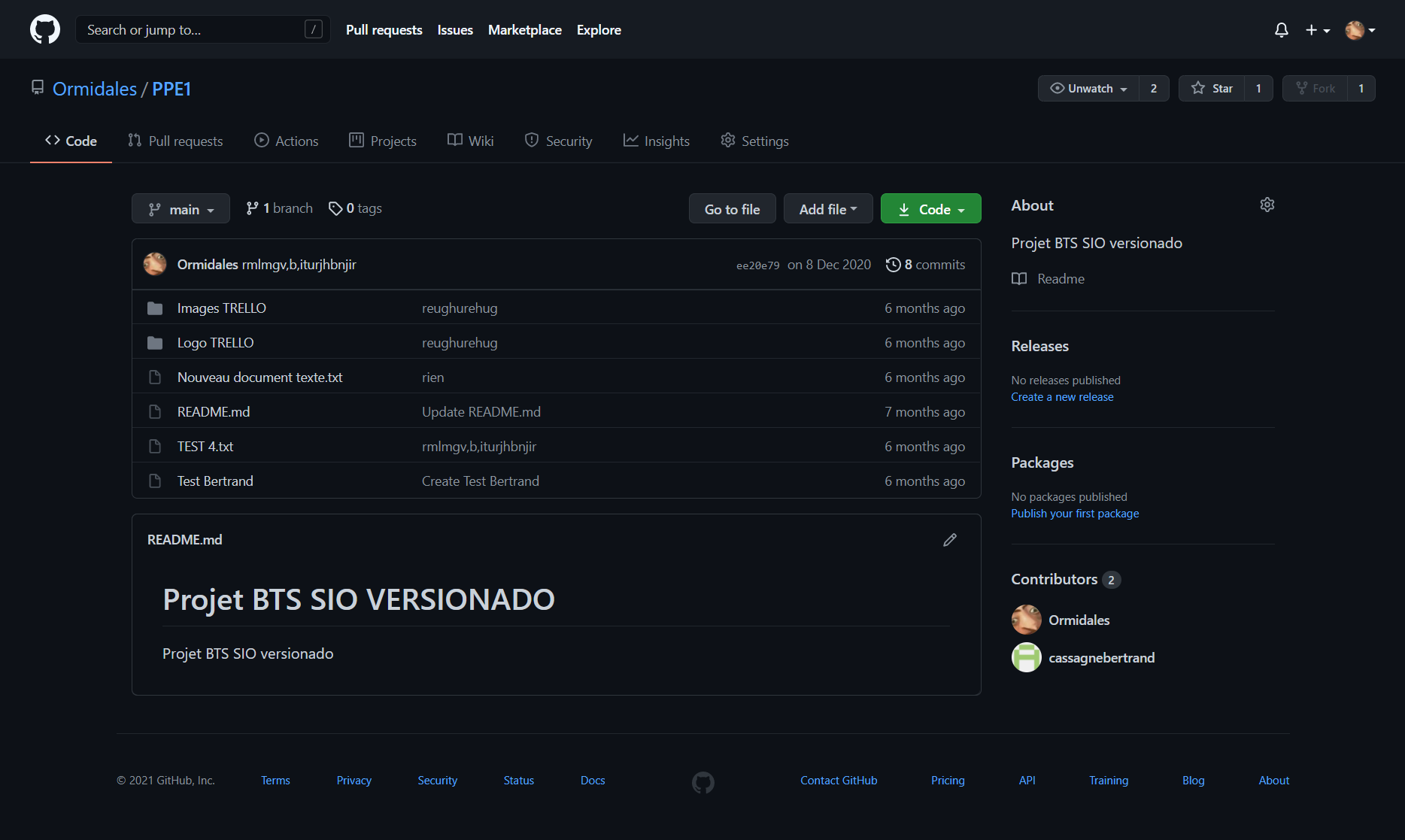Open latest commit message rmlmgv,b,iturjhbnjir

click(299, 265)
